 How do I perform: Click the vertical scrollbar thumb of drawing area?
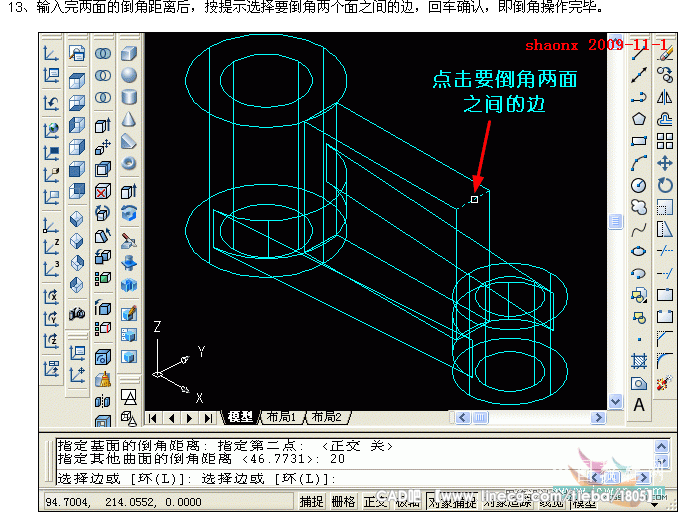615,221
